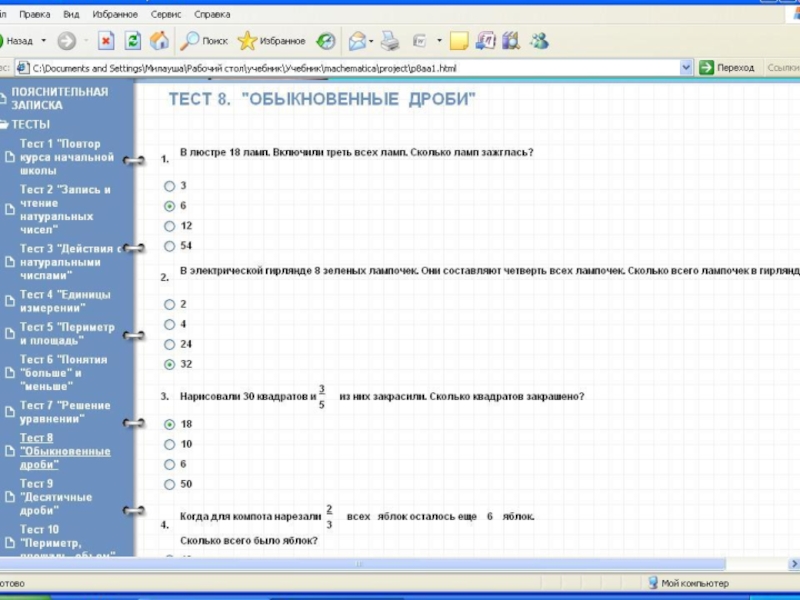Open Тест 2 "Запись и чтение натуральных чисел"
This screenshot has width=800, height=600.
coord(65,209)
